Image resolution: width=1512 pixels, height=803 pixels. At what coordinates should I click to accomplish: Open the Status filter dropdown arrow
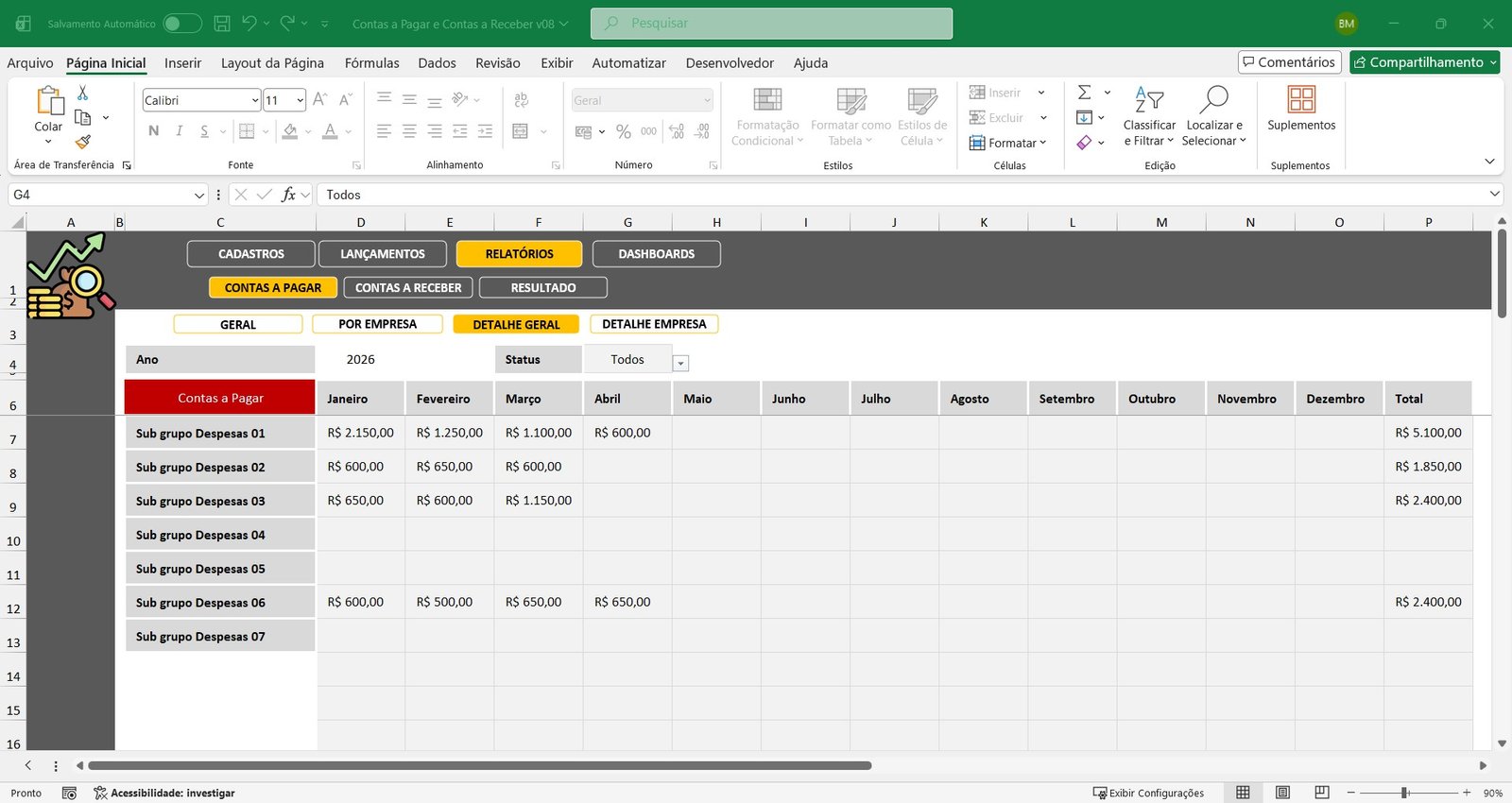[680, 364]
